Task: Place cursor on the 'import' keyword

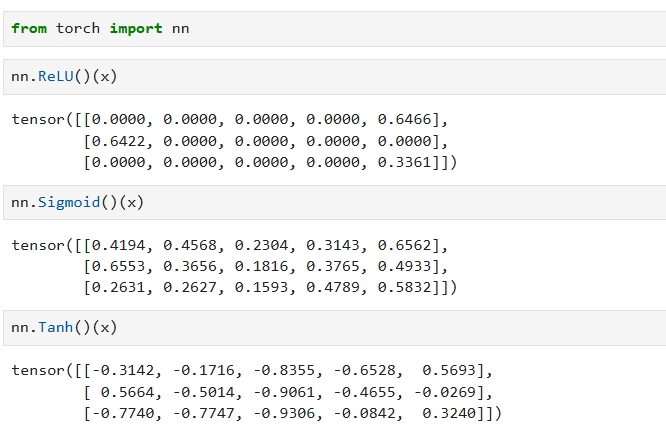Action: click(x=136, y=28)
